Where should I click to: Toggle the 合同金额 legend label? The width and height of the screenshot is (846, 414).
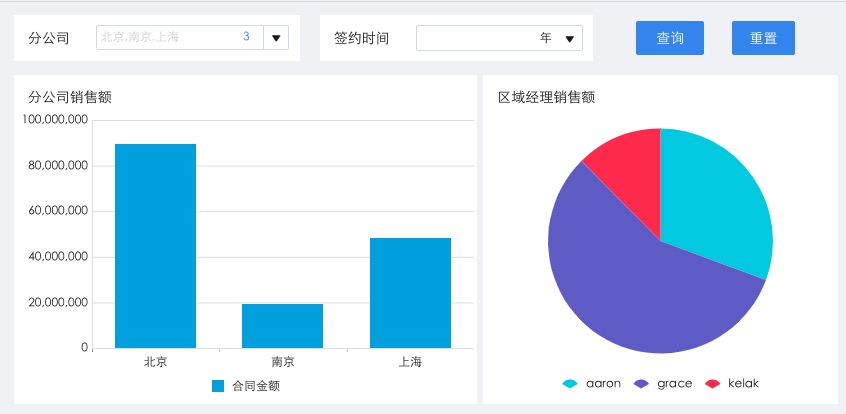256,386
